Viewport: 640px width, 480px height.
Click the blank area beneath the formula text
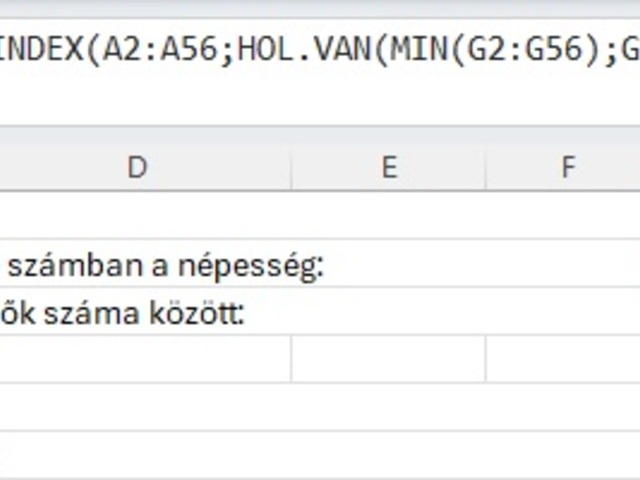[320, 98]
